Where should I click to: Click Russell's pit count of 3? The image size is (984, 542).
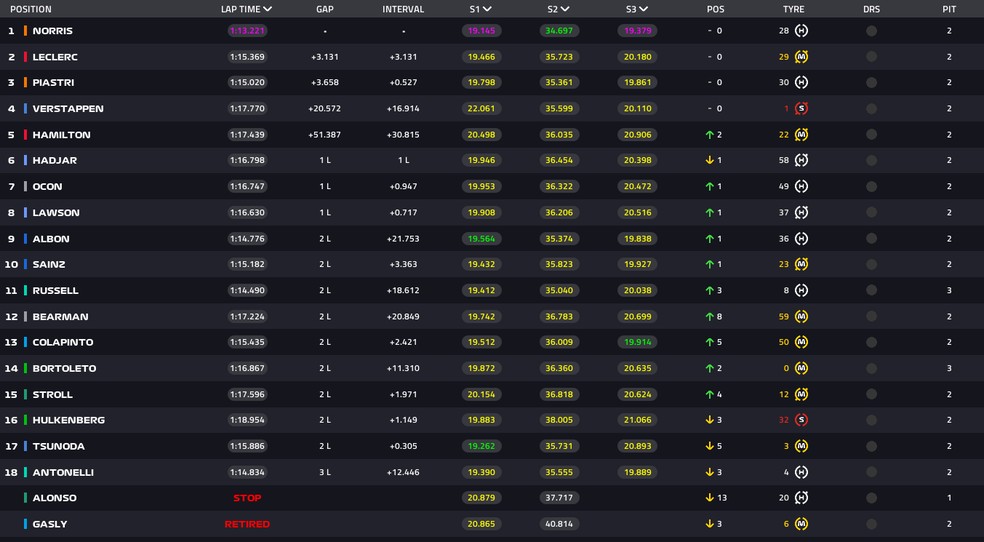pos(949,290)
